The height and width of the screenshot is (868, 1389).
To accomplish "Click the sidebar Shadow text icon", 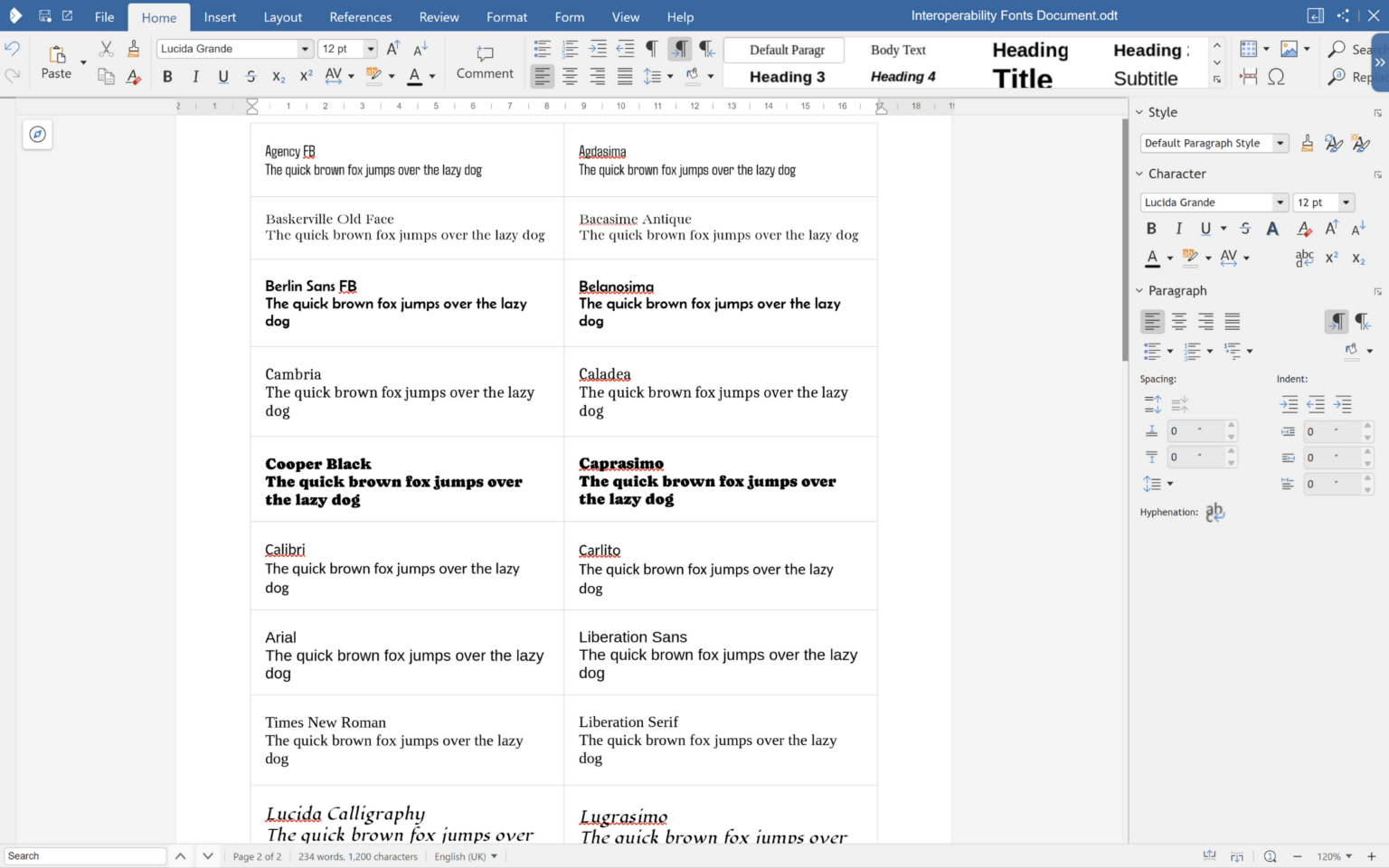I will click(x=1272, y=229).
